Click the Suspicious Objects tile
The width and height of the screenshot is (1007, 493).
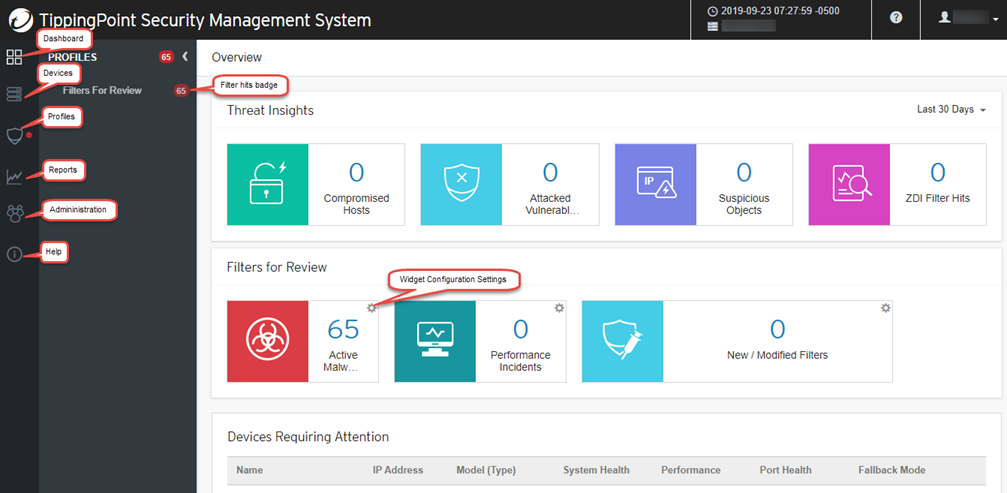click(x=703, y=183)
